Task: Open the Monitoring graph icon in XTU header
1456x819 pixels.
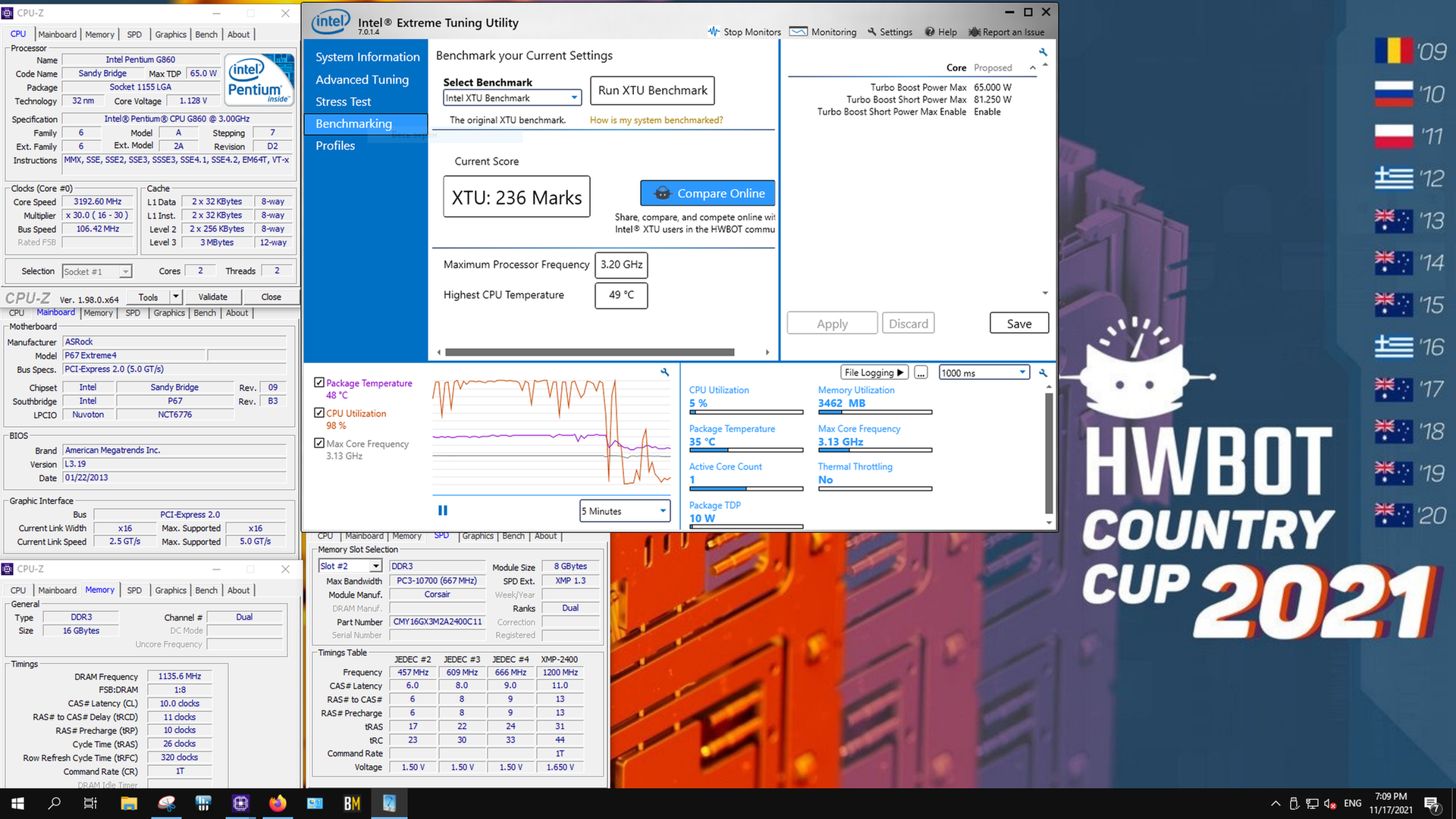Action: click(798, 32)
